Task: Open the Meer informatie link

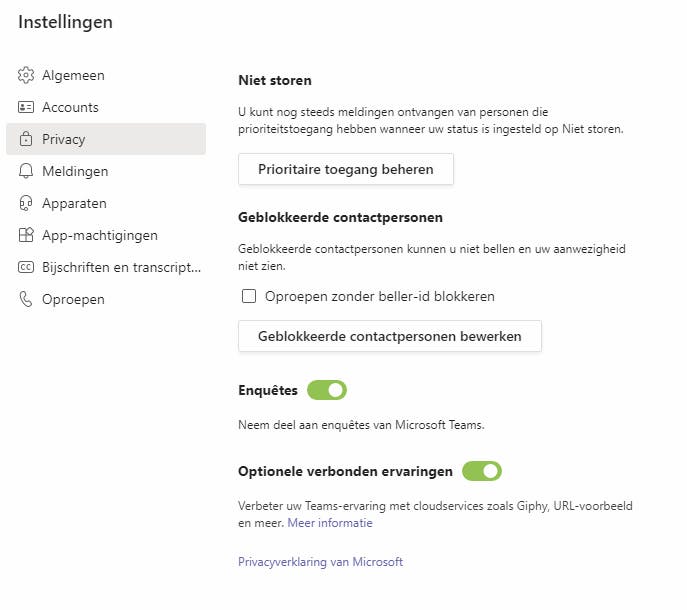Action: pyautogui.click(x=330, y=522)
